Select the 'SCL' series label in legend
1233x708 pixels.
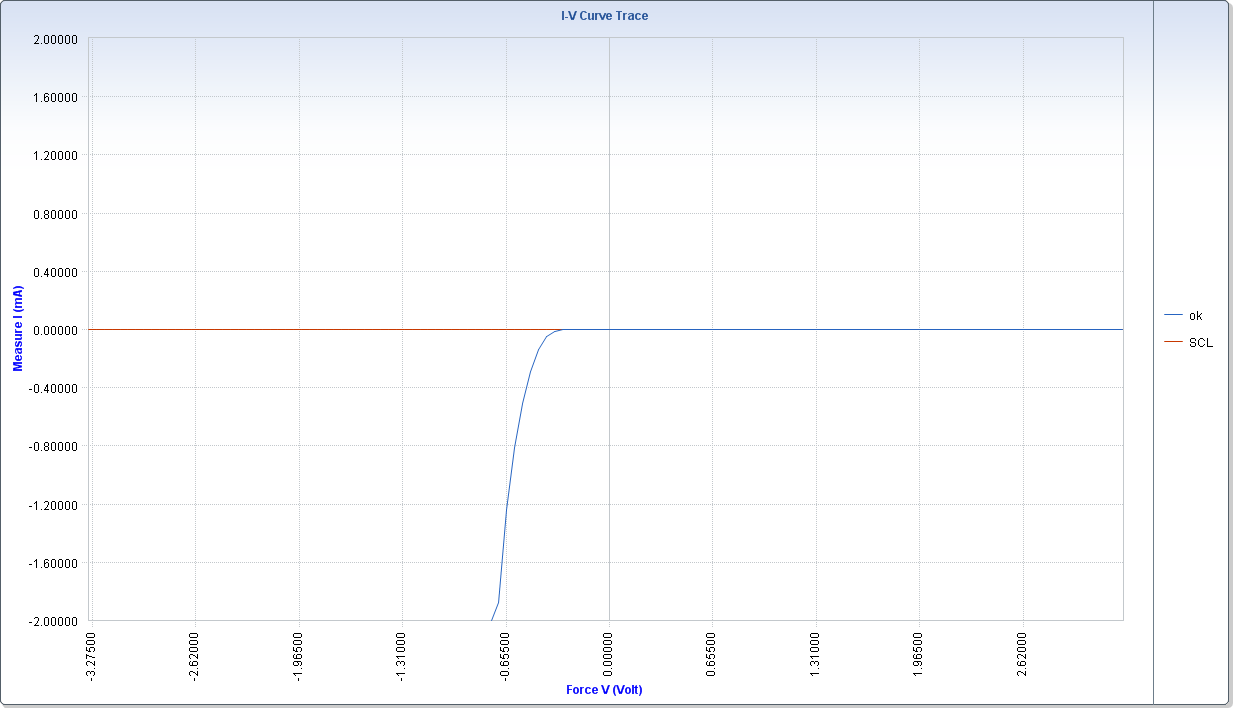tap(1200, 342)
